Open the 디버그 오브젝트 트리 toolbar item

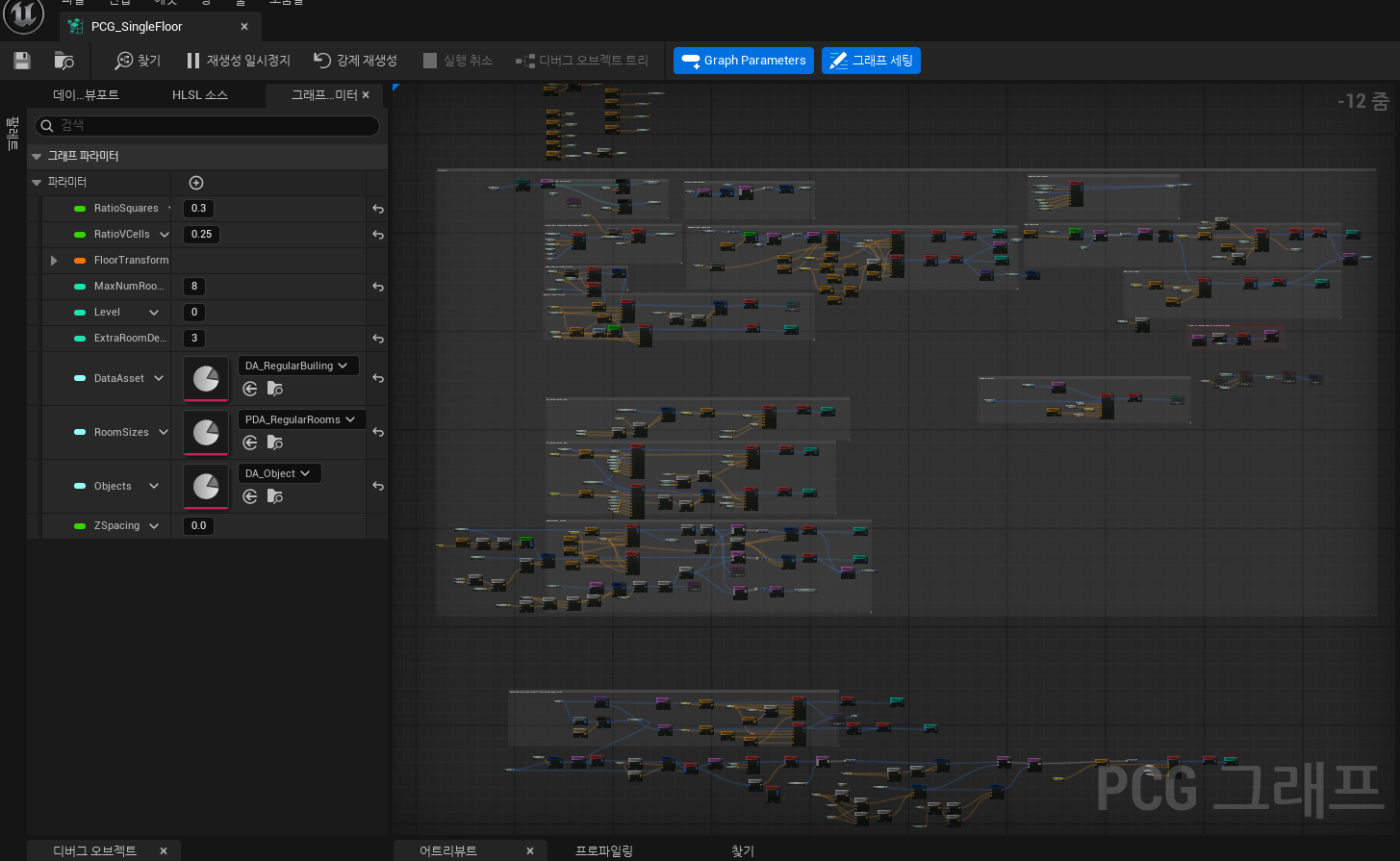point(582,61)
